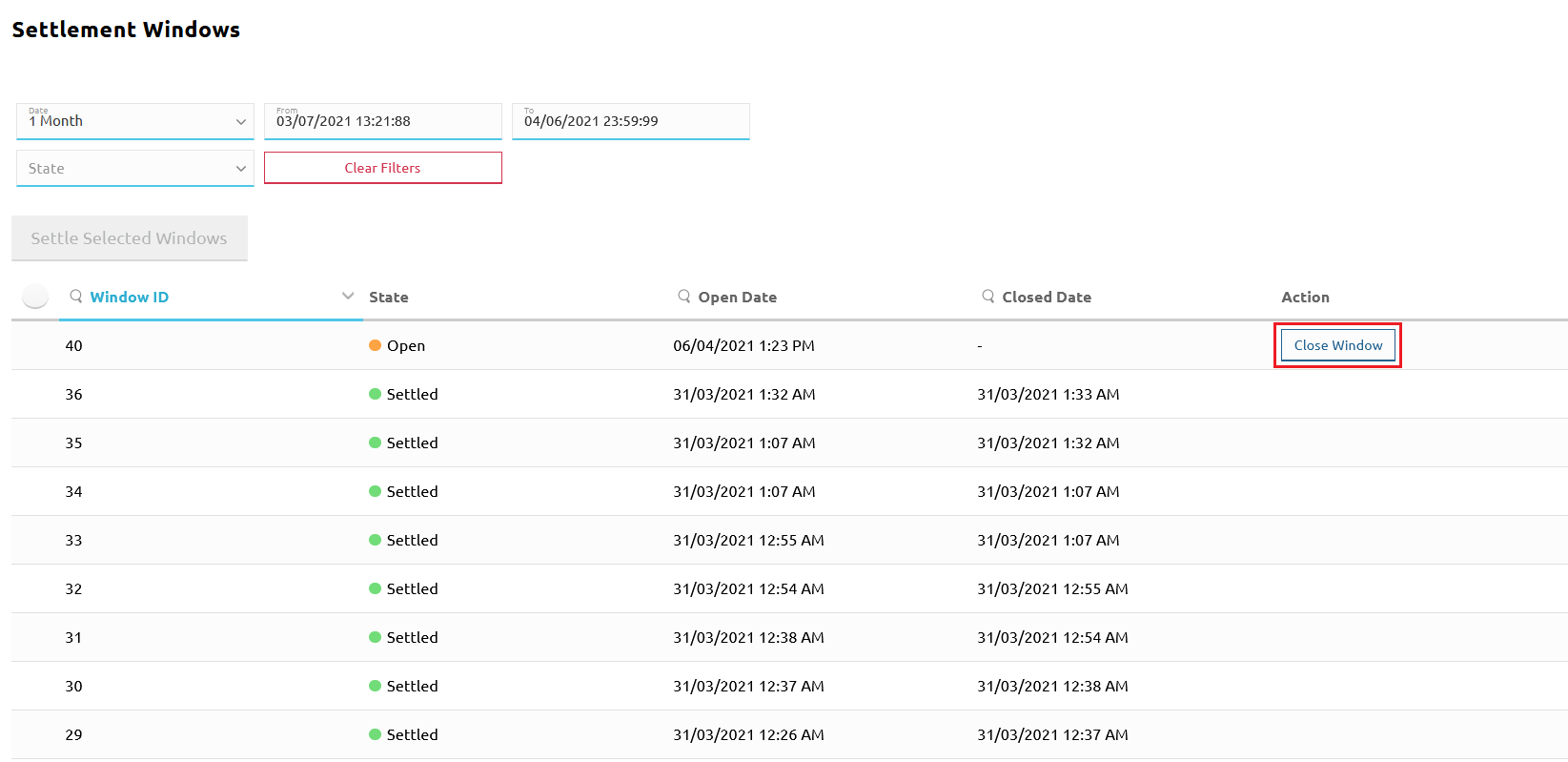Toggle the select-all circle in the table header
1568x762 pixels.
(x=35, y=297)
